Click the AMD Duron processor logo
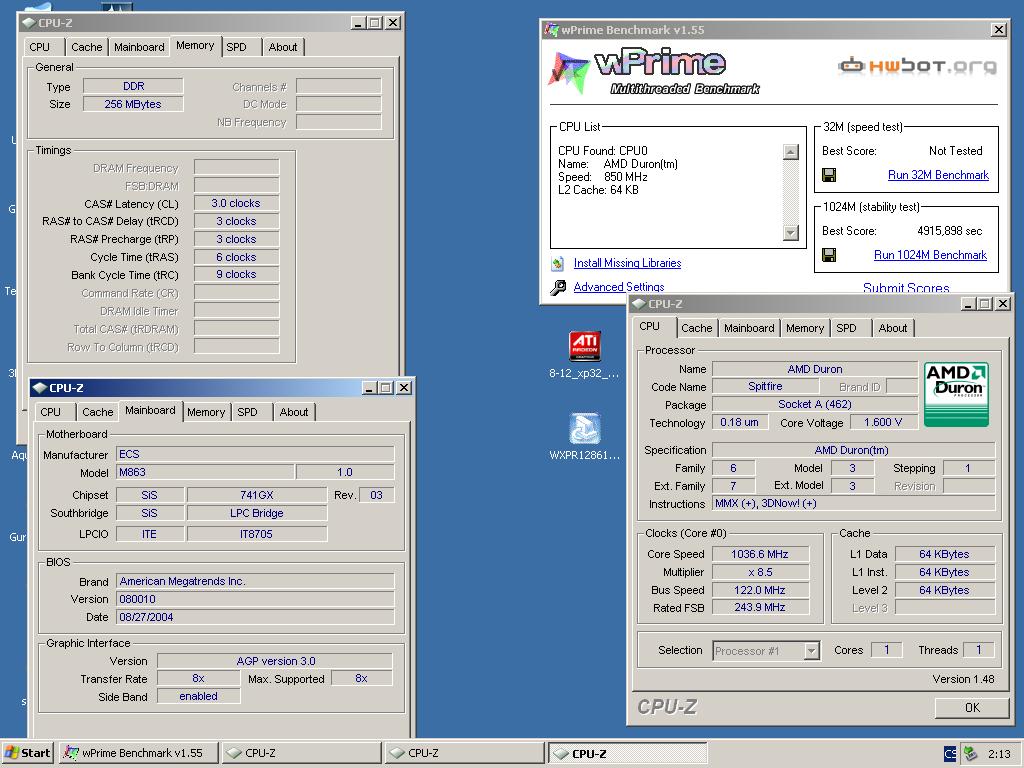This screenshot has height=768, width=1024. [x=956, y=394]
